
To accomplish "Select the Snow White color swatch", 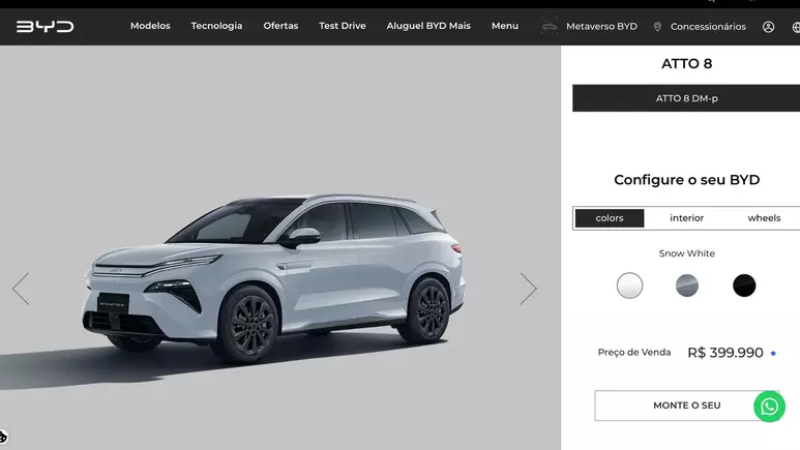I will (630, 285).
